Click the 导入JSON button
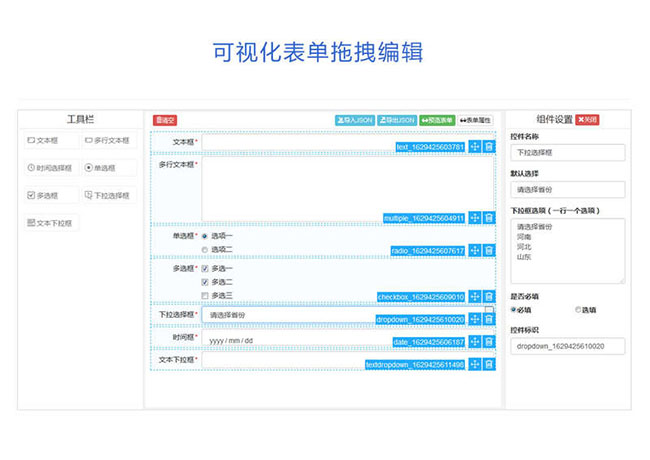This screenshot has height=460, width=650. click(x=355, y=120)
